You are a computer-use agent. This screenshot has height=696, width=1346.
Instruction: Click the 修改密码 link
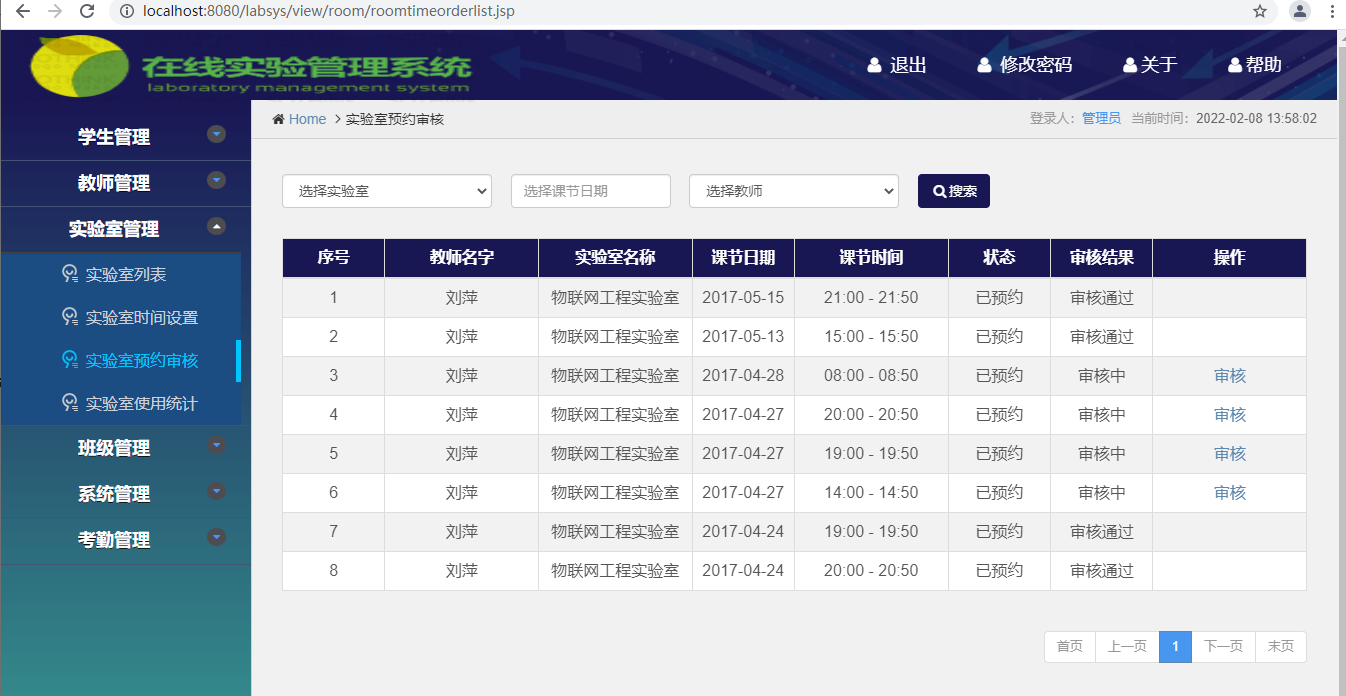1036,65
